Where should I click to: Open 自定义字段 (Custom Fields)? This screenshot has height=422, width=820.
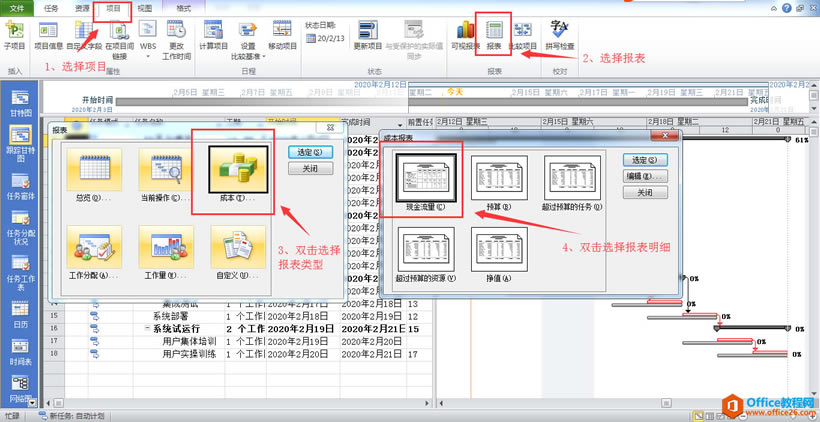84,36
